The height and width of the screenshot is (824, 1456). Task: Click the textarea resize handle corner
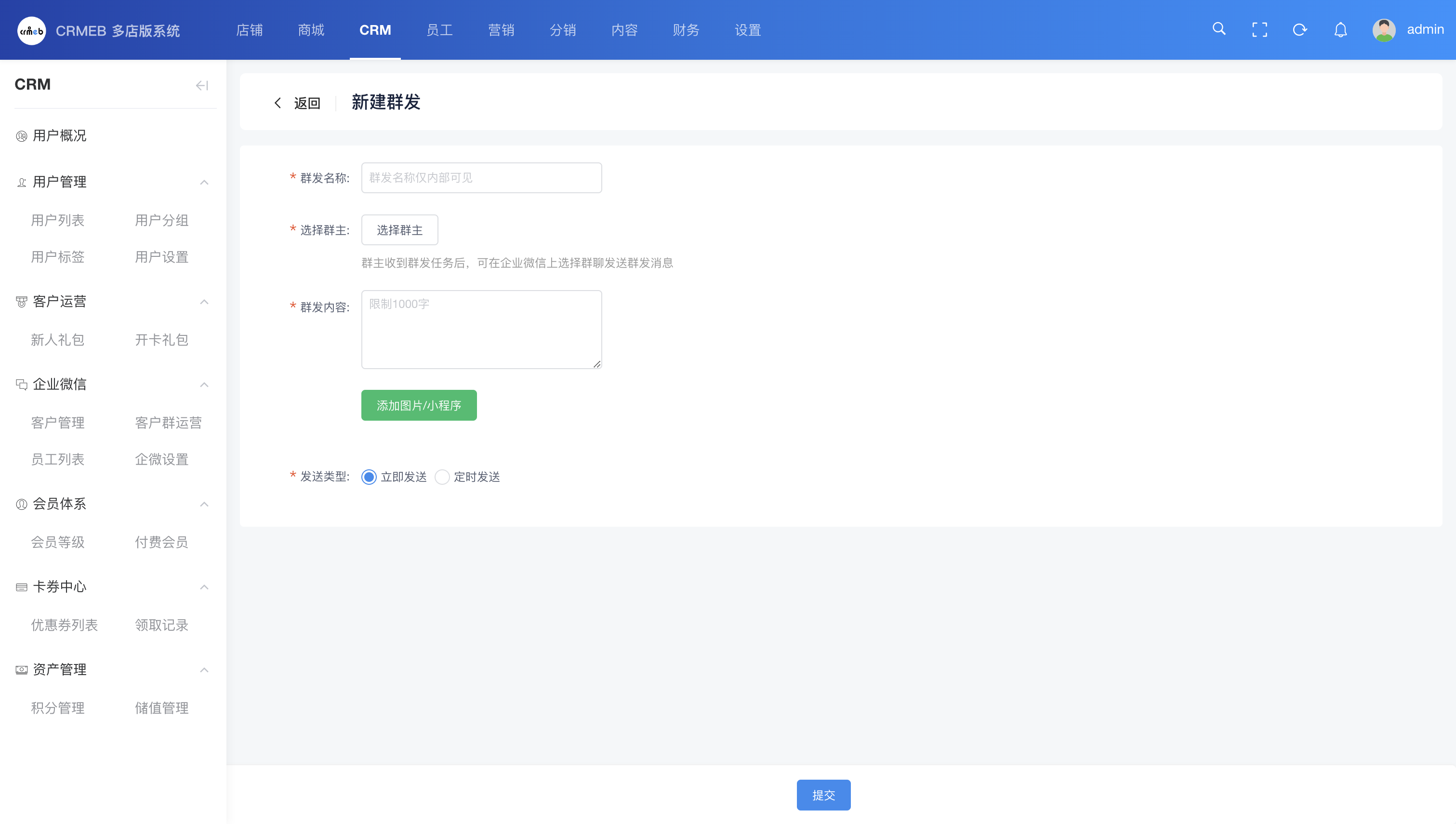tap(597, 364)
